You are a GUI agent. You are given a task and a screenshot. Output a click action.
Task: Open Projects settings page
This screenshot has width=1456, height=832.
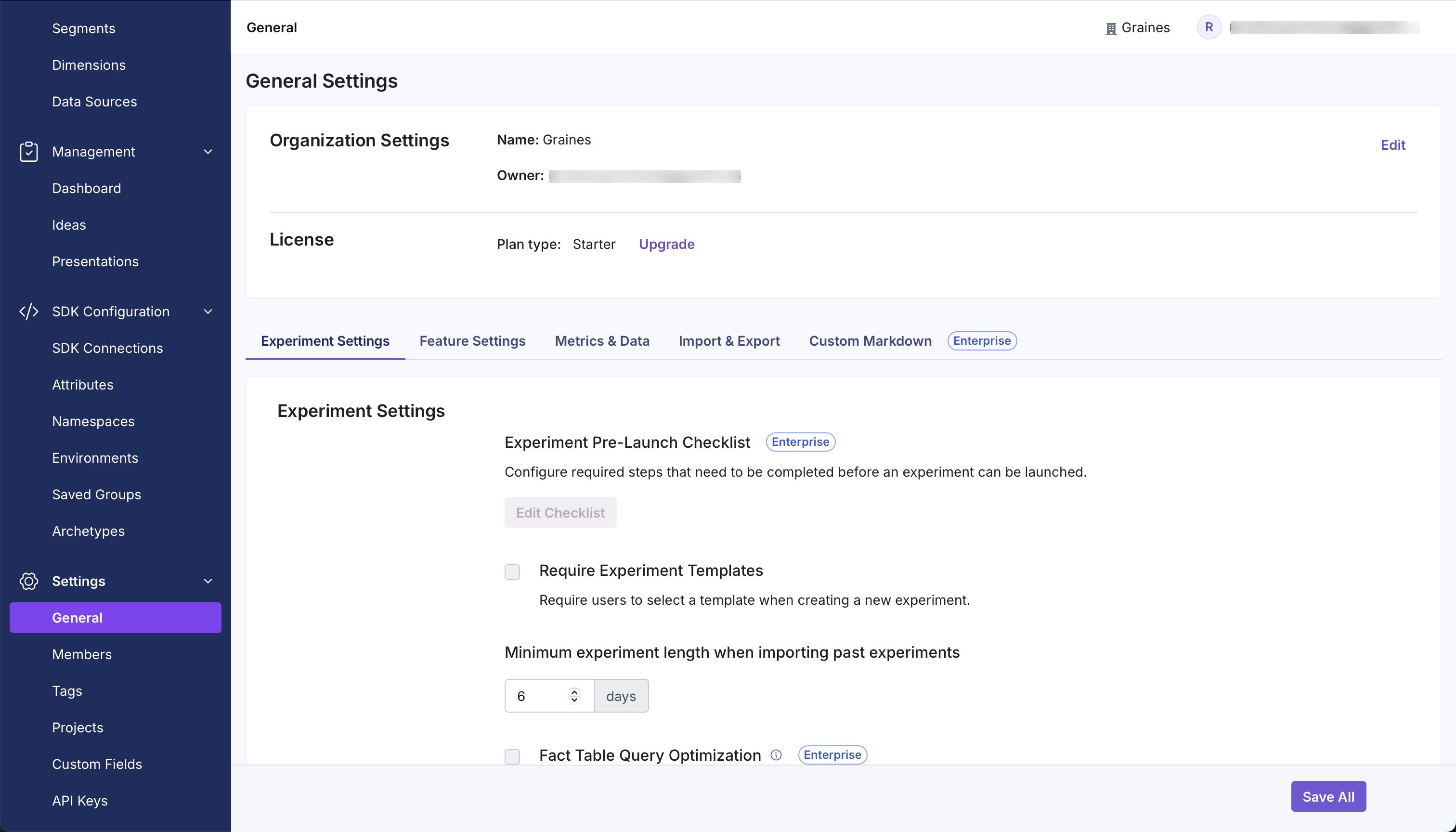(x=78, y=728)
